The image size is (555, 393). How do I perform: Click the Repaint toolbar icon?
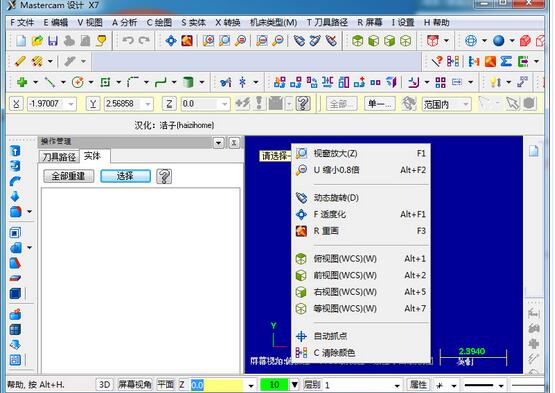tap(187, 41)
